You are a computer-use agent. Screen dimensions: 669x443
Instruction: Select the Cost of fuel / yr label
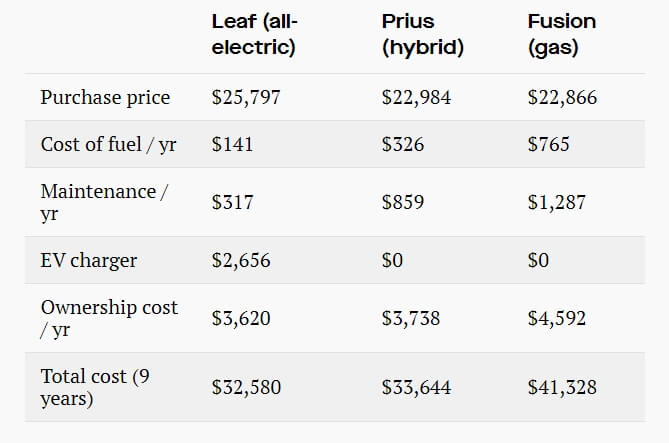(108, 144)
